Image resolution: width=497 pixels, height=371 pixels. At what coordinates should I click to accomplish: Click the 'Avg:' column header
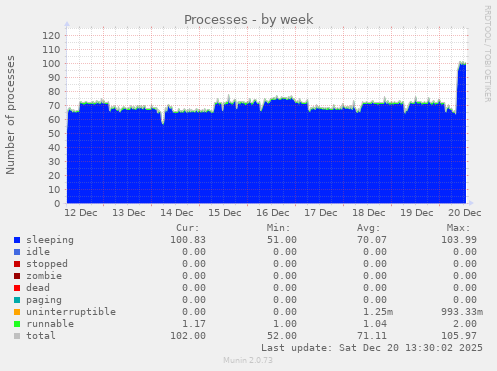[368, 228]
